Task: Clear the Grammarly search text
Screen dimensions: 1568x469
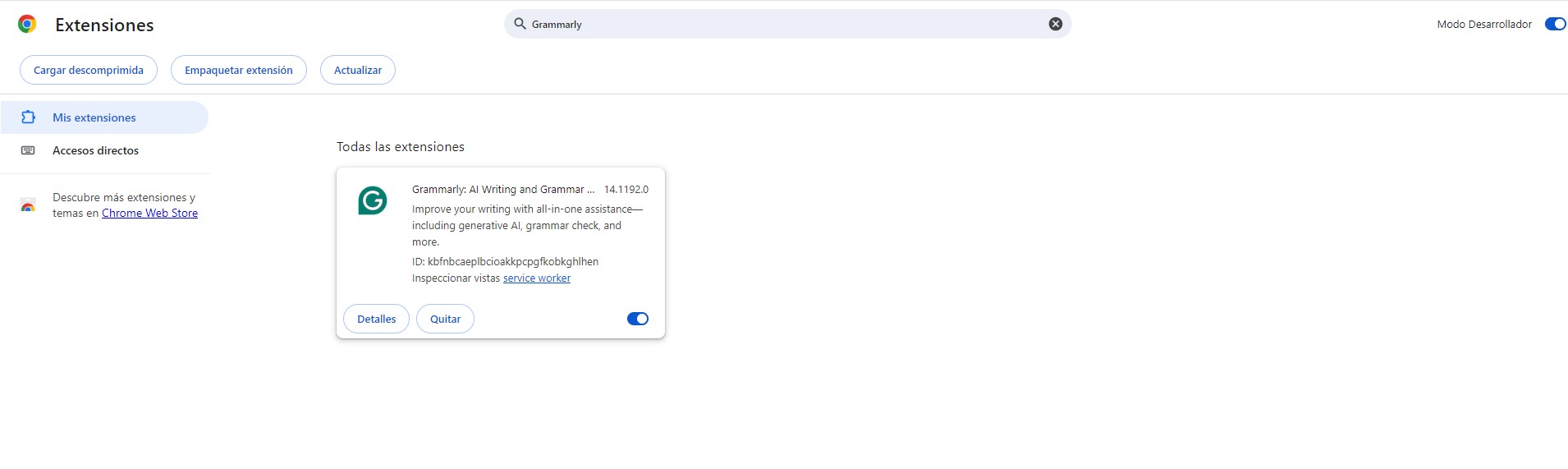Action: pos(1056,24)
